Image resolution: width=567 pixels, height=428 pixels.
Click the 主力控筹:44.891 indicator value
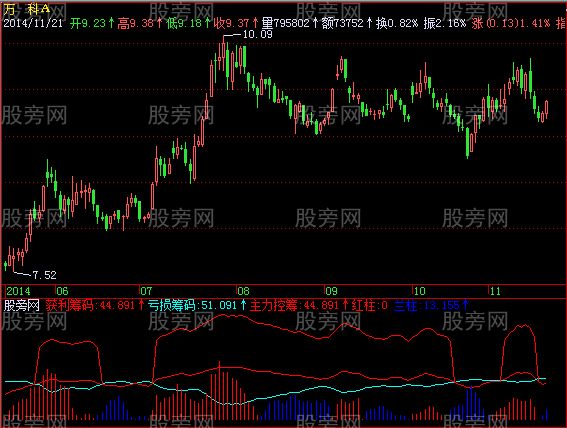click(294, 306)
